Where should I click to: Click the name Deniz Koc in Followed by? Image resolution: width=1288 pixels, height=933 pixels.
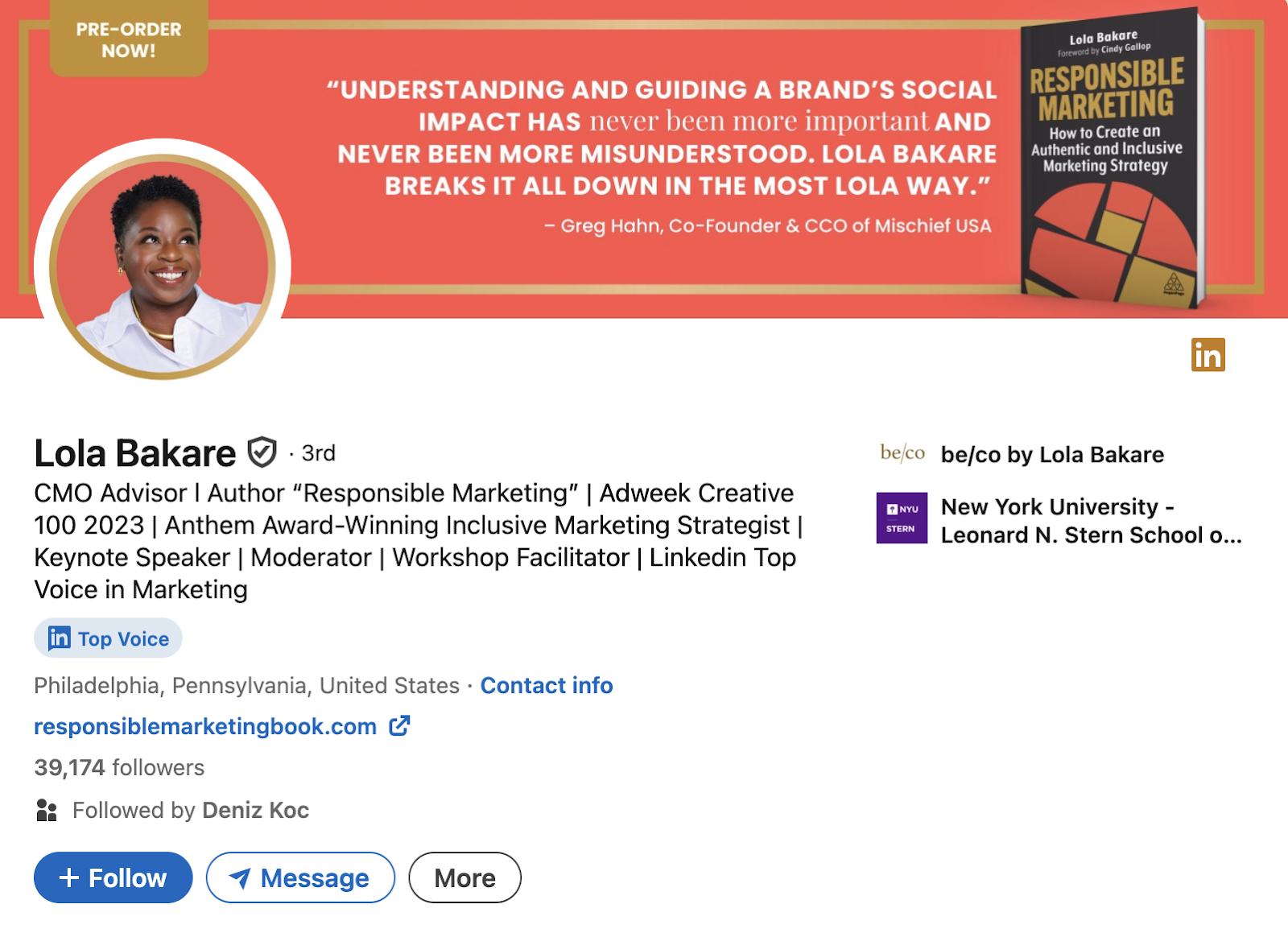pos(255,810)
